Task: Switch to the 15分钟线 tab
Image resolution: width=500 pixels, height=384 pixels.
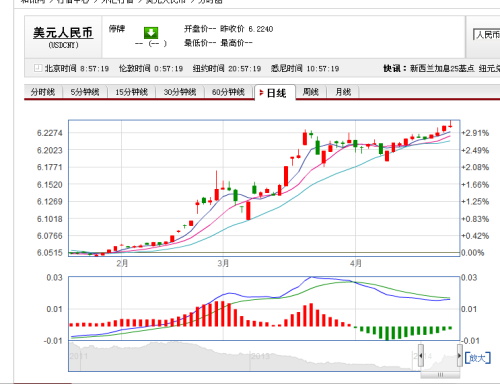Action: pos(132,92)
